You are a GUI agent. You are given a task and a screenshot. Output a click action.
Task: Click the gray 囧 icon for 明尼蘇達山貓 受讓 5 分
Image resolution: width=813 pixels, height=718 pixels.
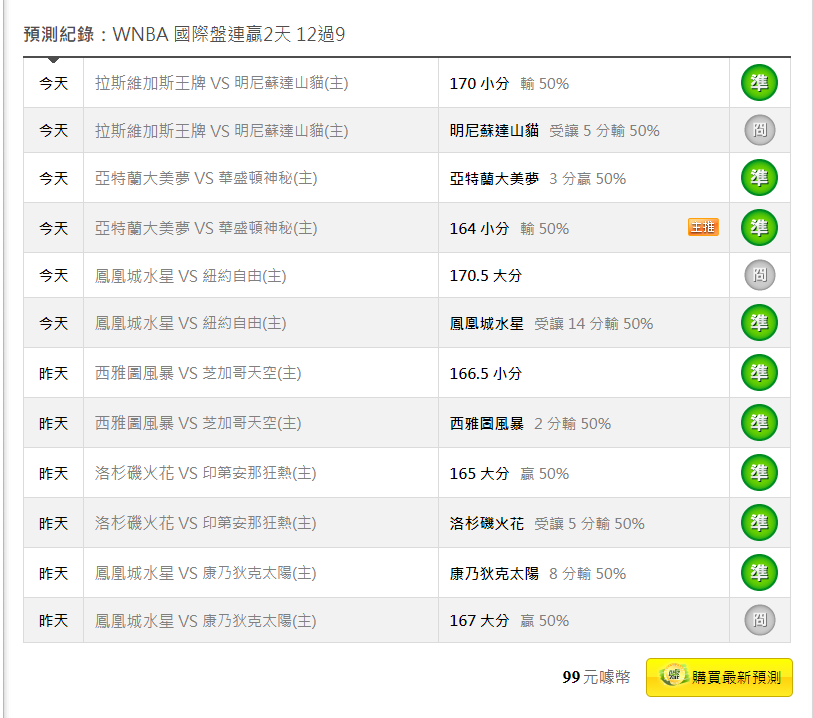pos(760,130)
